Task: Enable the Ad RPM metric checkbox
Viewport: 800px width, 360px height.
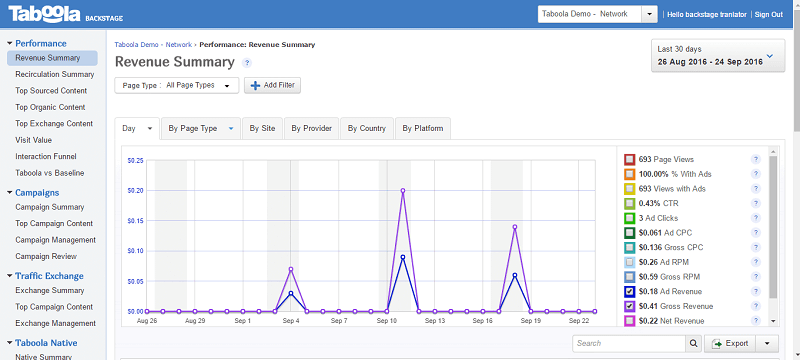Action: pyautogui.click(x=630, y=262)
